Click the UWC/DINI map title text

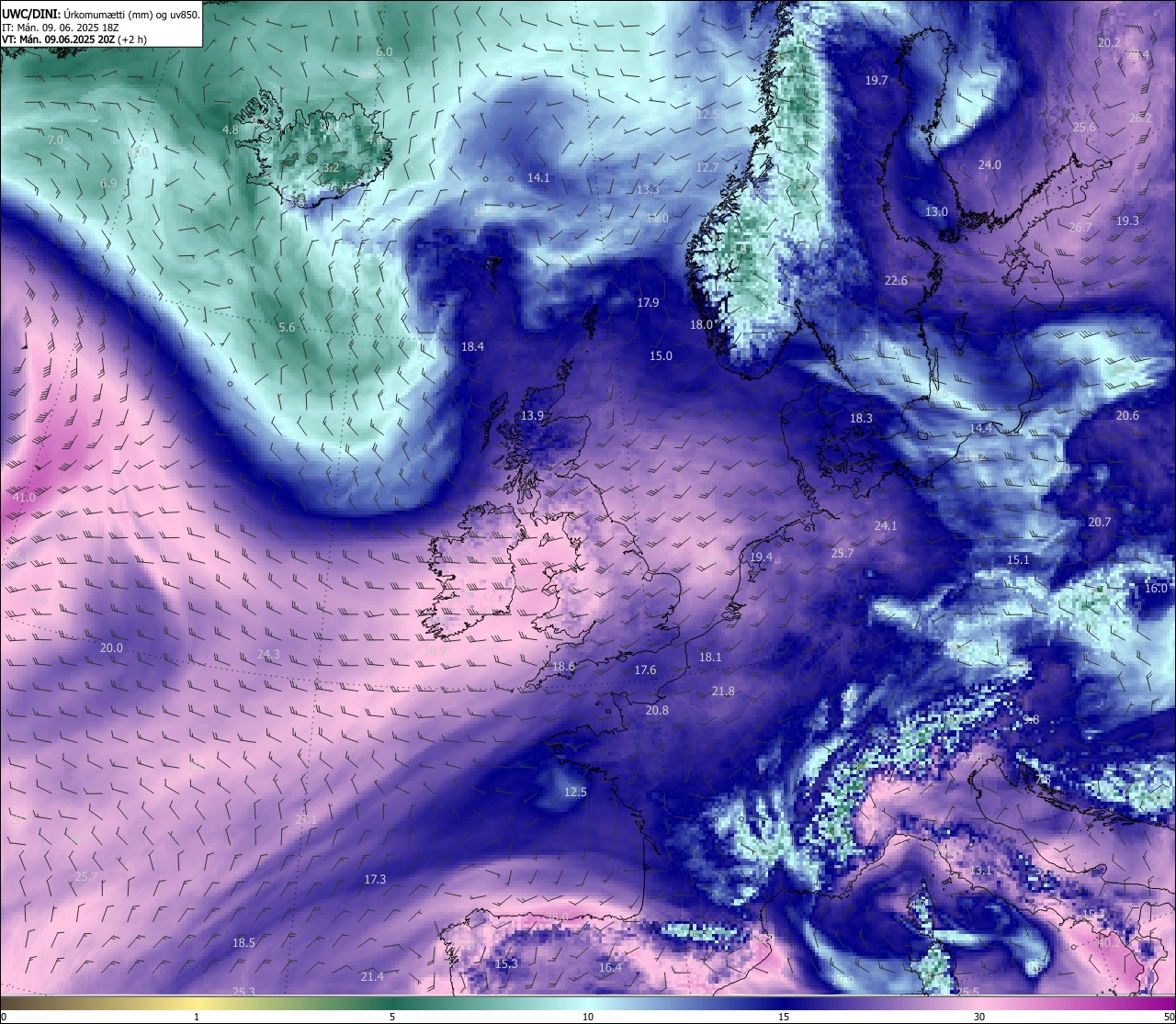[x=100, y=14]
